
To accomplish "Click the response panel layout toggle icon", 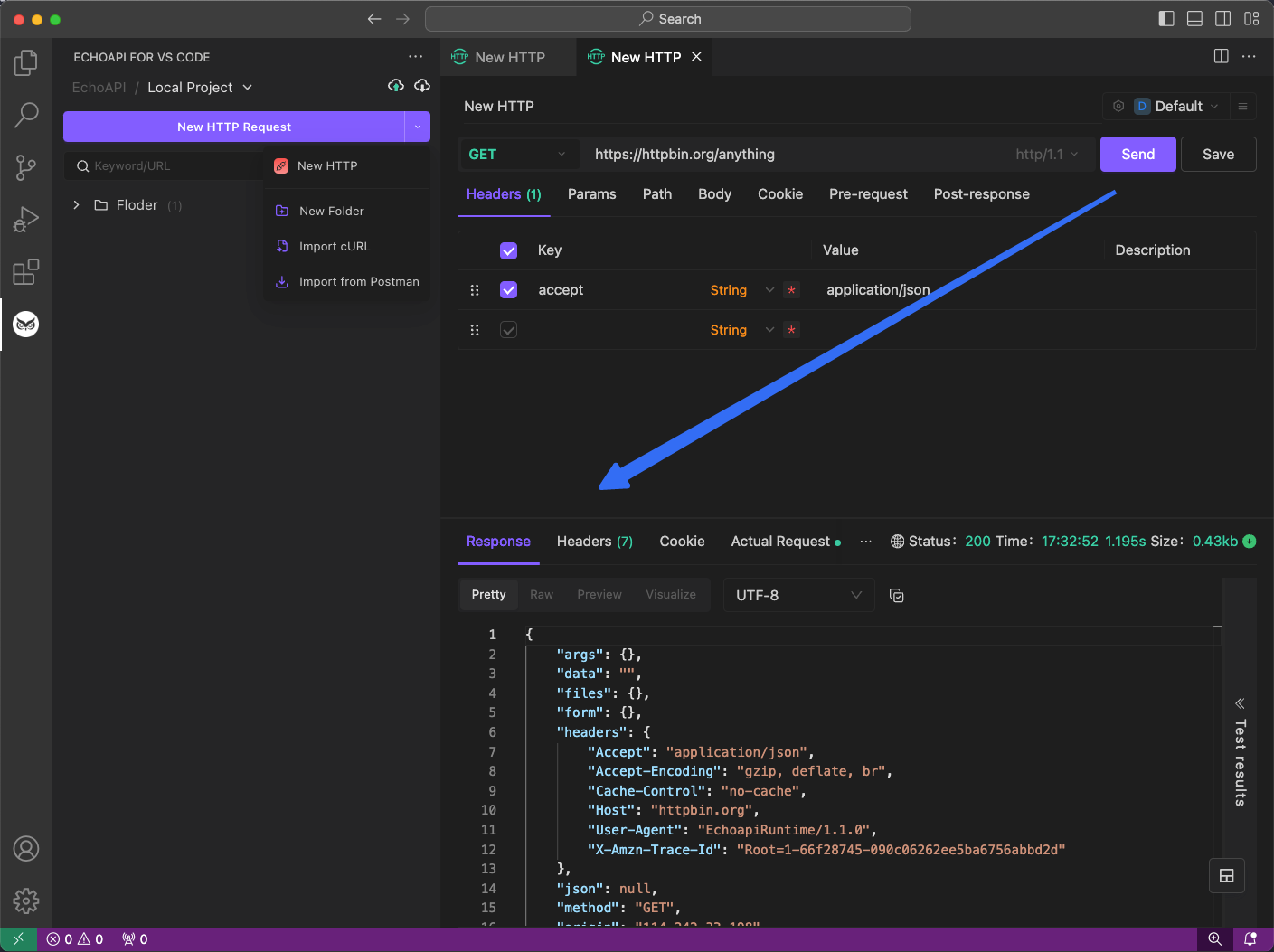I will click(1227, 875).
